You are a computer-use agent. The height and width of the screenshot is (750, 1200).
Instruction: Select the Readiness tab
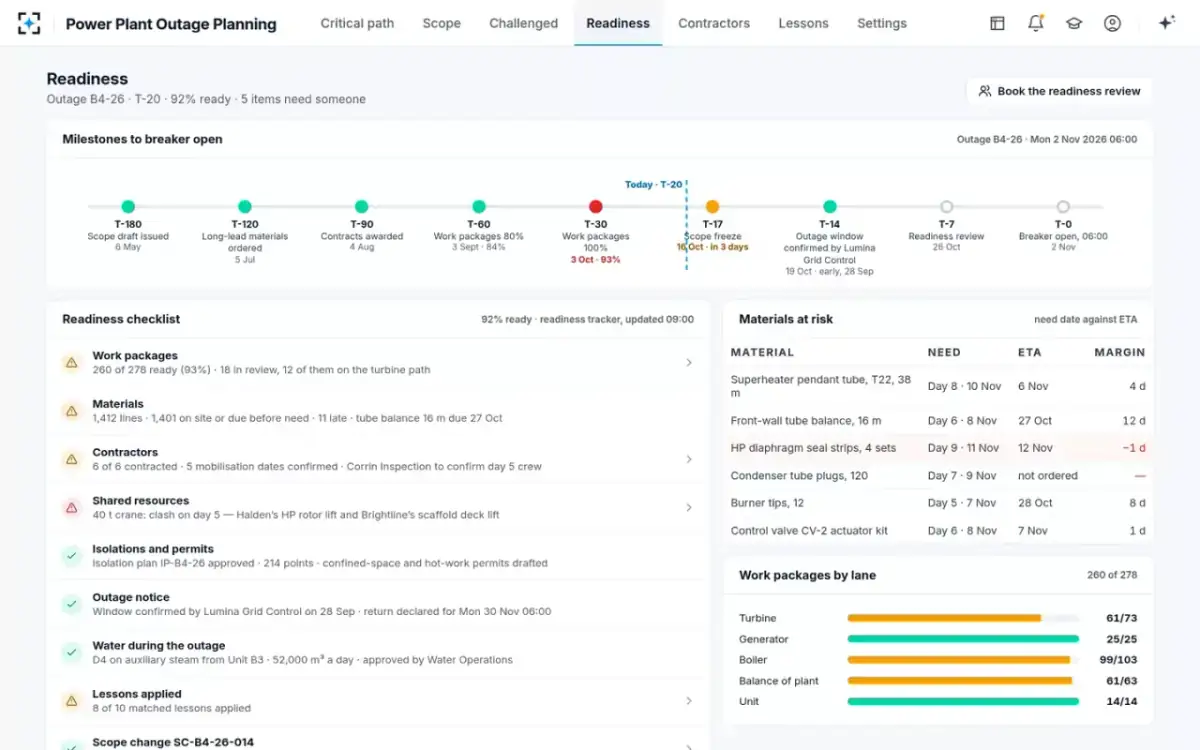click(618, 23)
